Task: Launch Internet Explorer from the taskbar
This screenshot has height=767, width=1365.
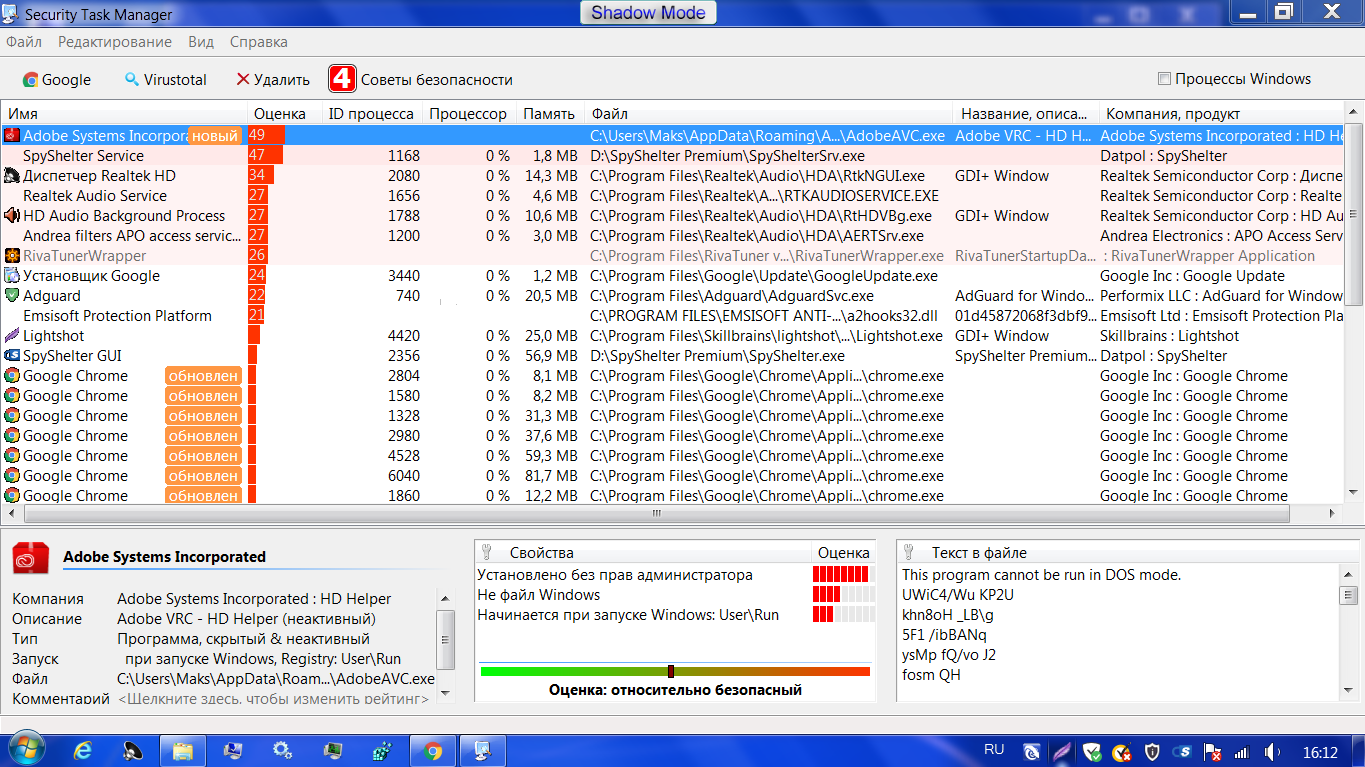Action: (82, 750)
